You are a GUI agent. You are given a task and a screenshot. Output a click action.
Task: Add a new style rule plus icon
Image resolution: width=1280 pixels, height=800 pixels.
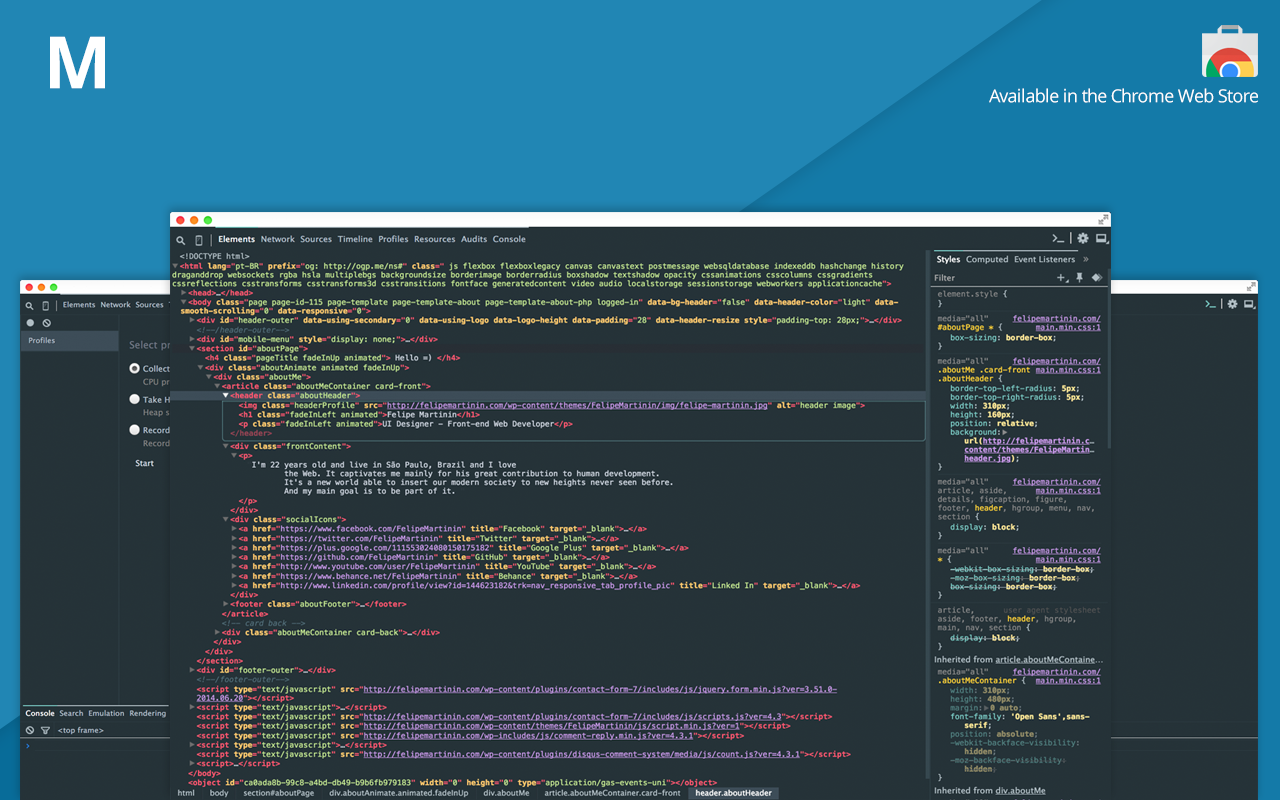point(1061,278)
